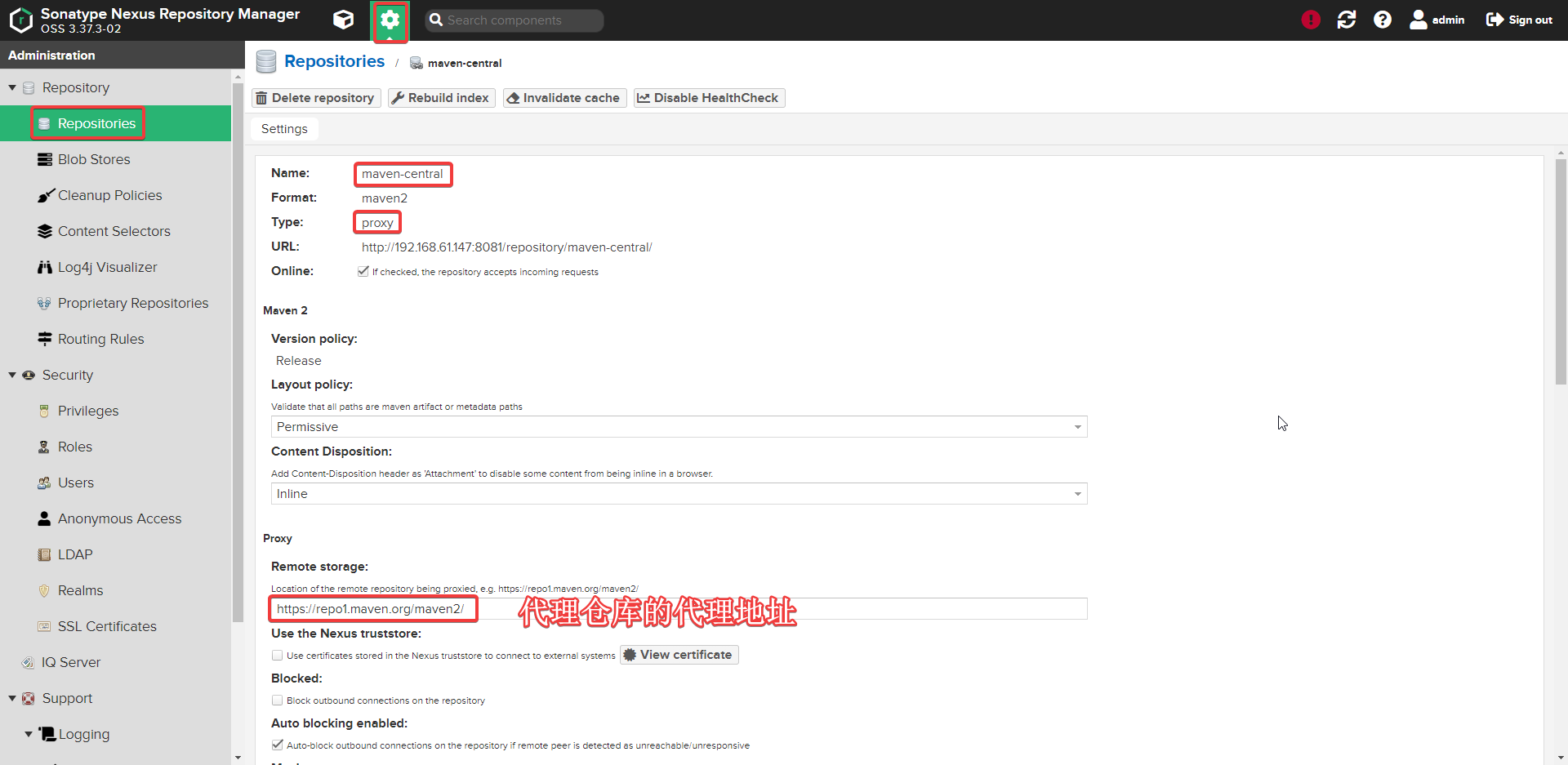
Task: Open Routing Rules menu item
Action: pos(100,339)
